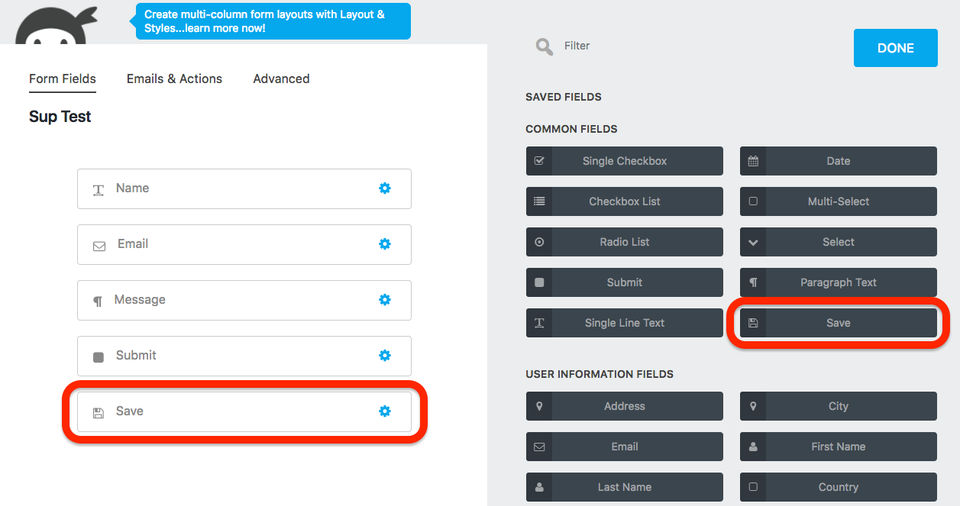960x506 pixels.
Task: Switch to Emails & Actions tab
Action: pos(174,79)
